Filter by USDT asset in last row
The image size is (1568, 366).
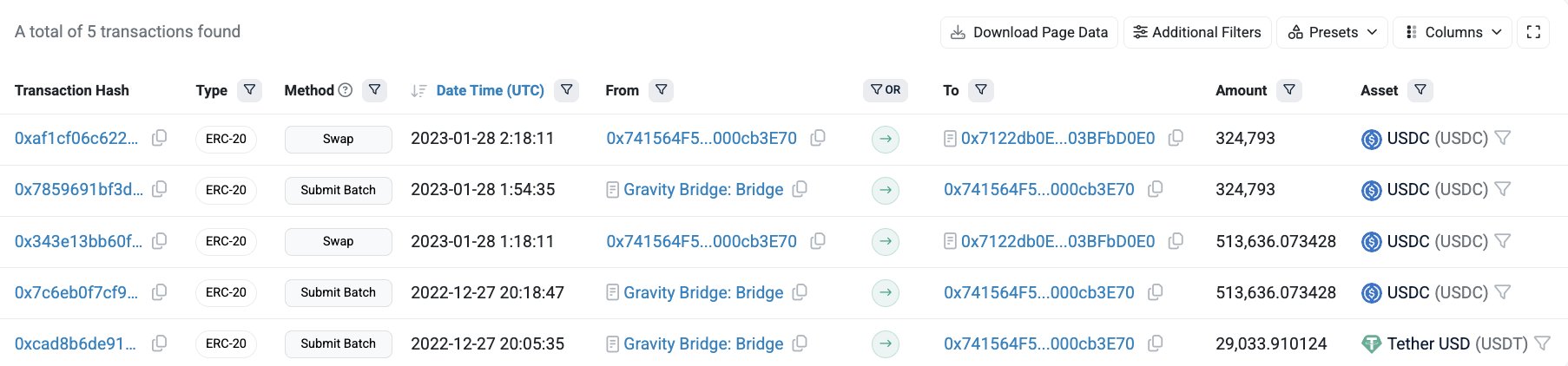(1542, 343)
